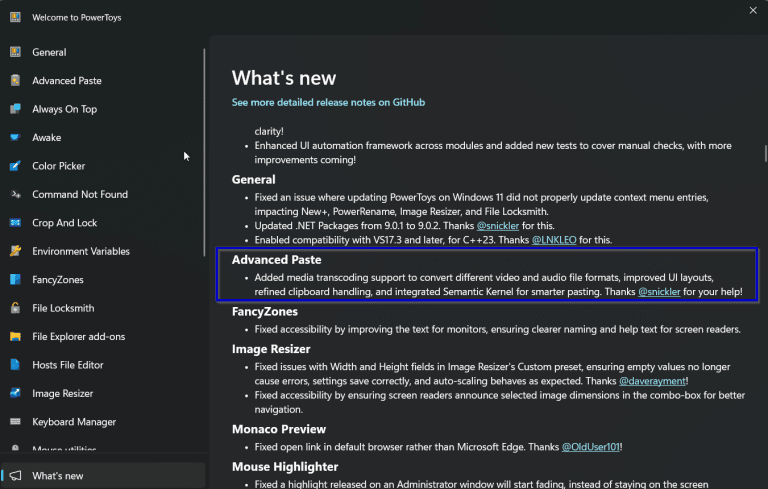Open @snickler link under Advanced Paste

point(659,292)
